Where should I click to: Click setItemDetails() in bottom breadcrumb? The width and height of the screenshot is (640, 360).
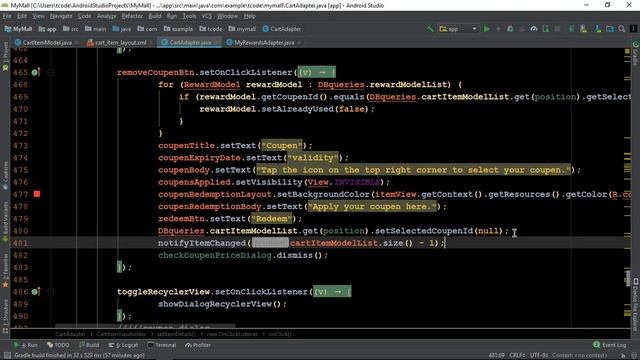tap(176, 334)
